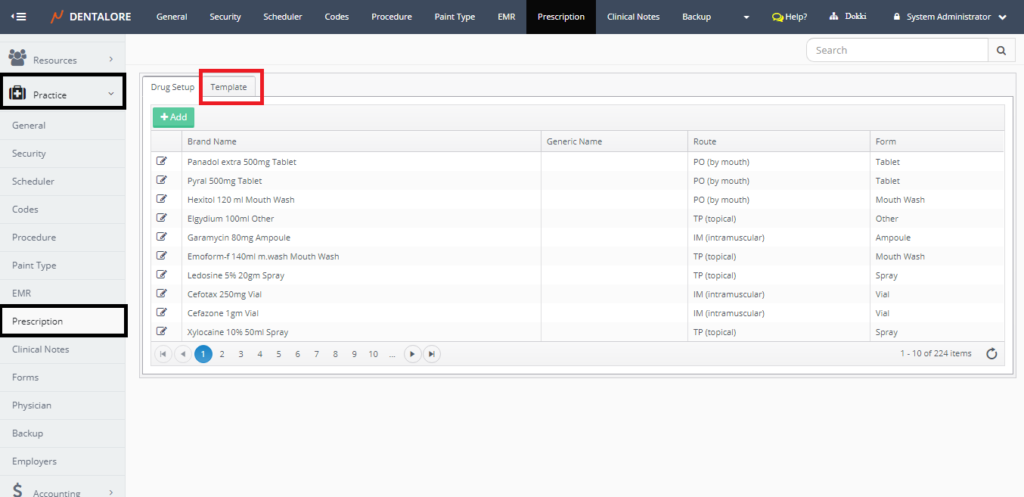The height and width of the screenshot is (497, 1024).
Task: Go to next page using arrow
Action: (x=412, y=354)
